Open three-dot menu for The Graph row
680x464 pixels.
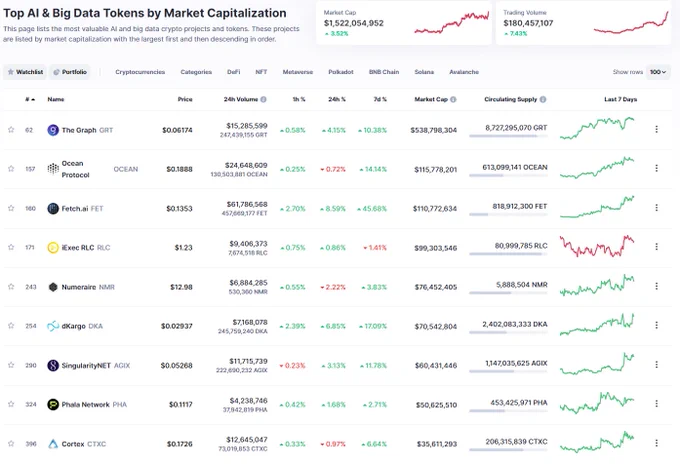pyautogui.click(x=657, y=129)
